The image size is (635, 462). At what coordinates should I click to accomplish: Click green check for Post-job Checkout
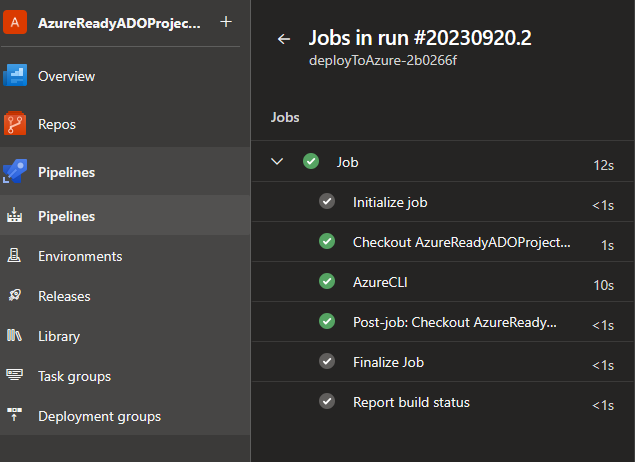[327, 321]
